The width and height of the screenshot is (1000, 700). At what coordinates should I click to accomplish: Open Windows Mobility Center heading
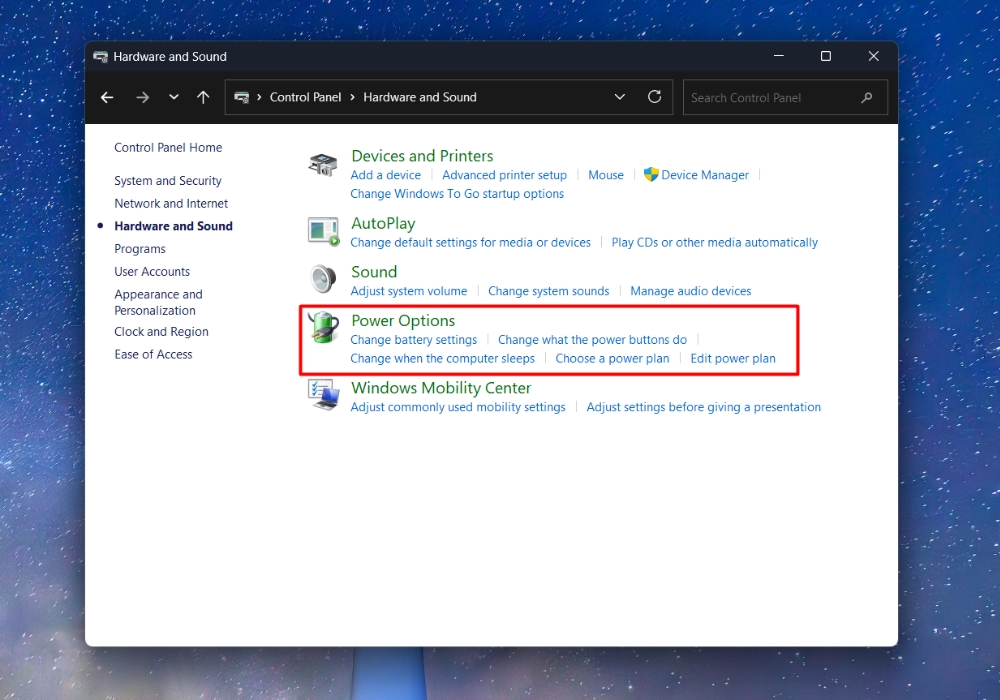pos(441,388)
